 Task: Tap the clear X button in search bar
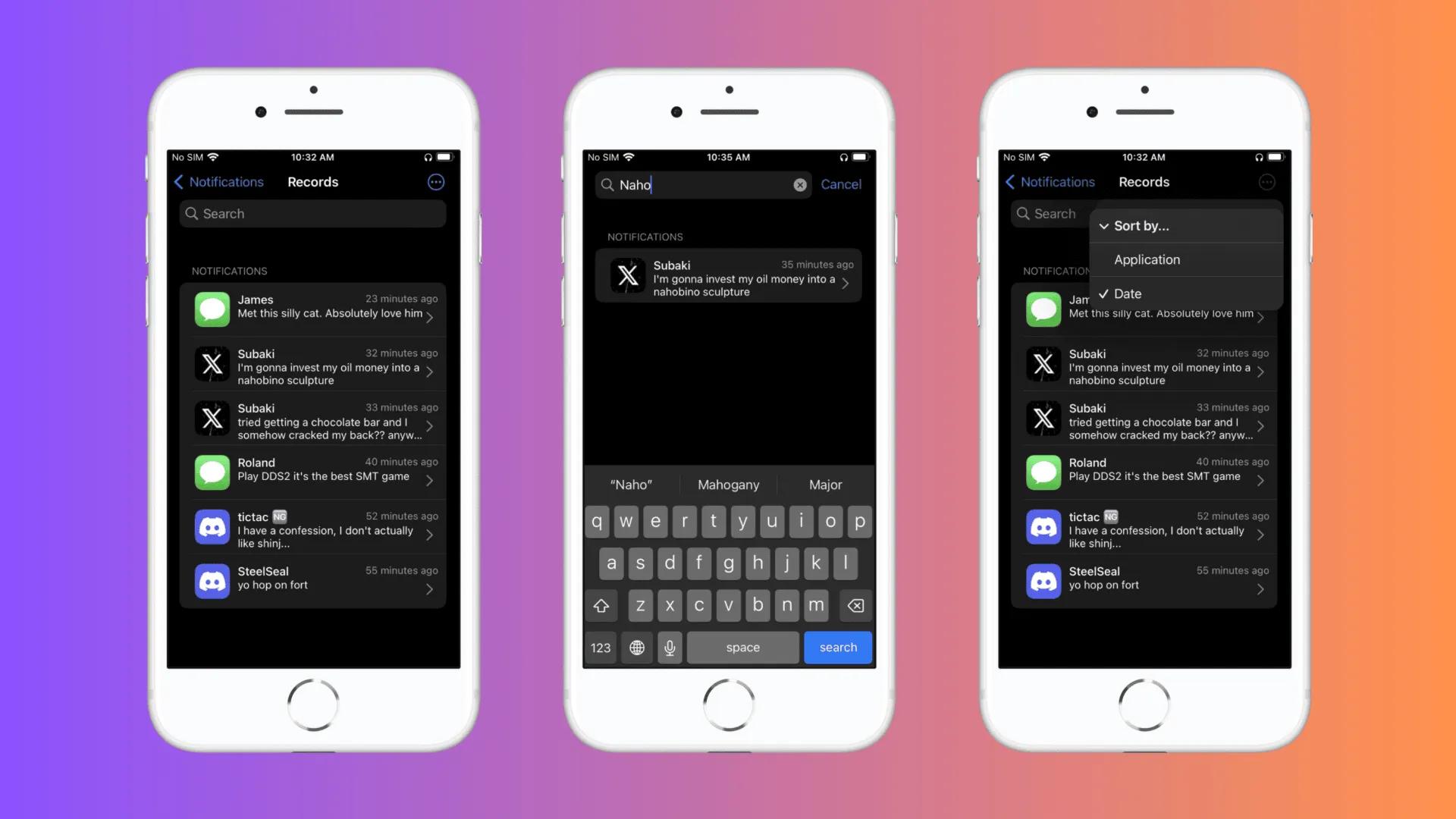point(799,184)
